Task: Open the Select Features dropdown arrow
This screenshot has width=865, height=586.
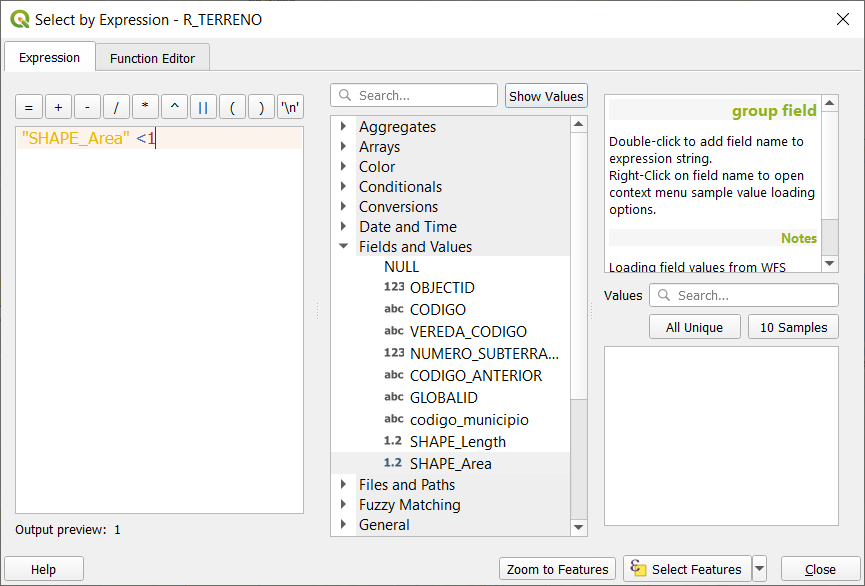Action: tap(760, 568)
